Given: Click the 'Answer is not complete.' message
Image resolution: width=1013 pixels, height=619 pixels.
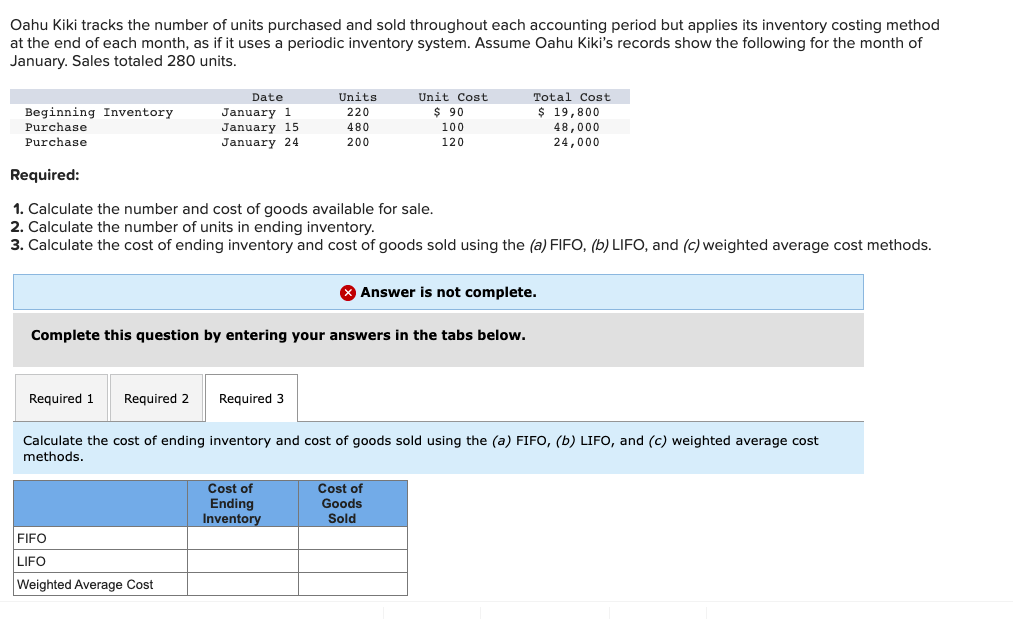Looking at the screenshot, I should pyautogui.click(x=448, y=292).
